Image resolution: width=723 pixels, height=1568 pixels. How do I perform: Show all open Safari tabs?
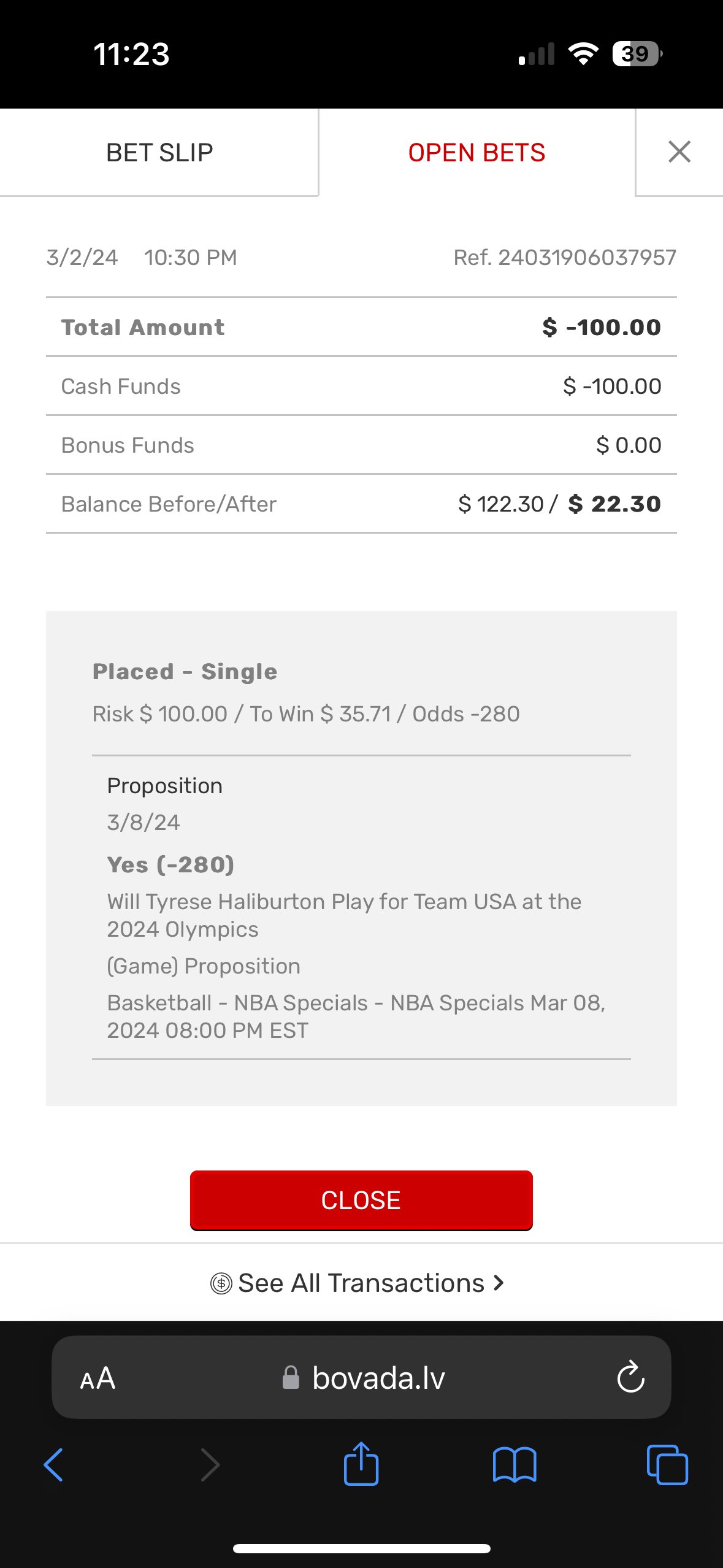pyautogui.click(x=667, y=1465)
